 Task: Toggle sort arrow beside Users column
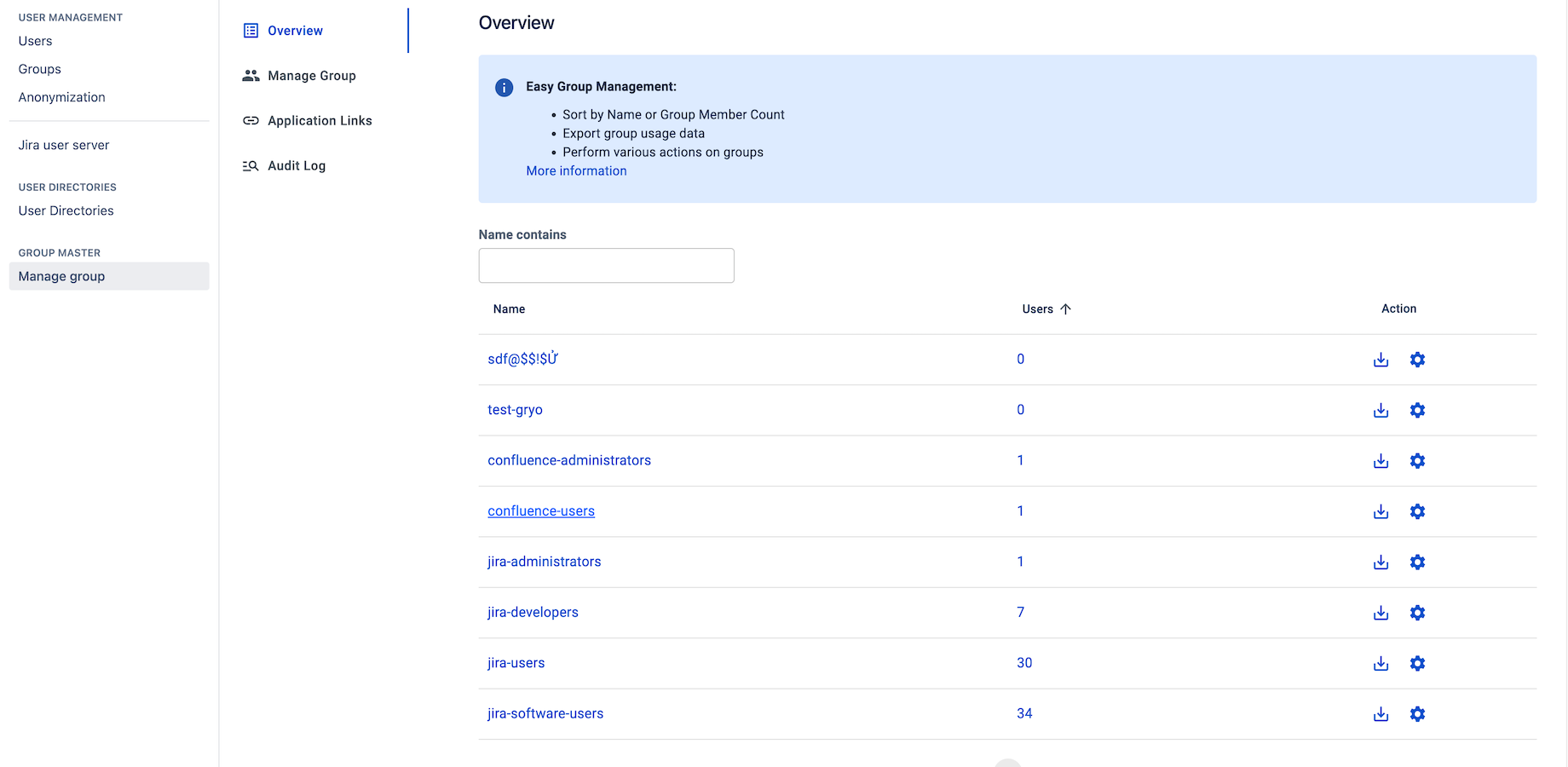1065,309
